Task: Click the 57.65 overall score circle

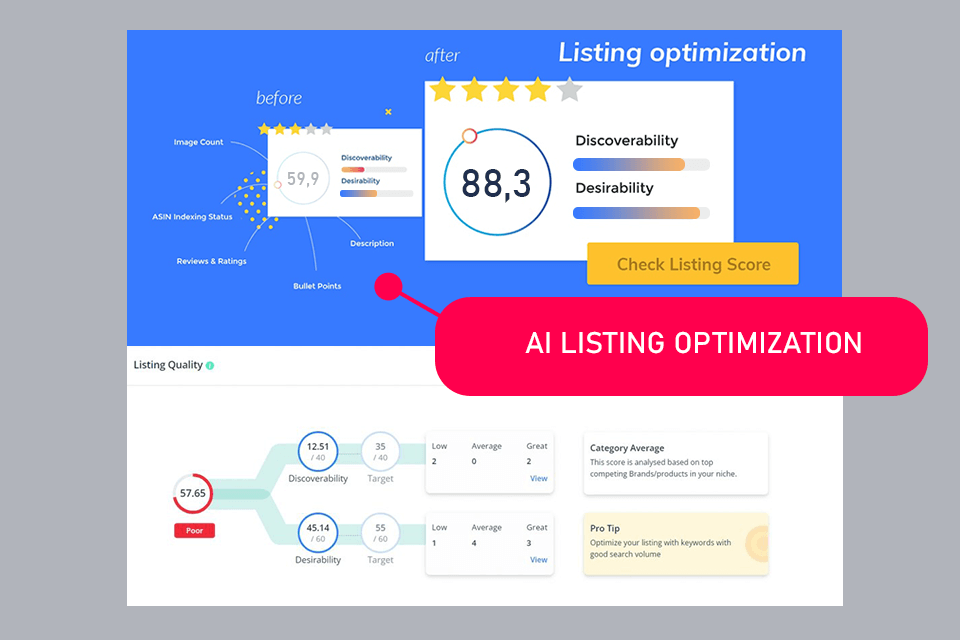Action: pos(193,494)
